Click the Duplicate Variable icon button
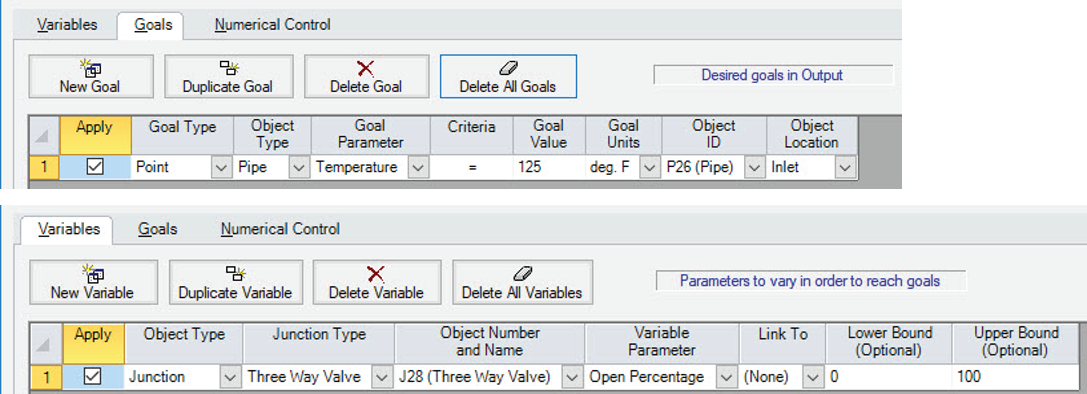Screen dimensions: 1087x394 (236, 273)
